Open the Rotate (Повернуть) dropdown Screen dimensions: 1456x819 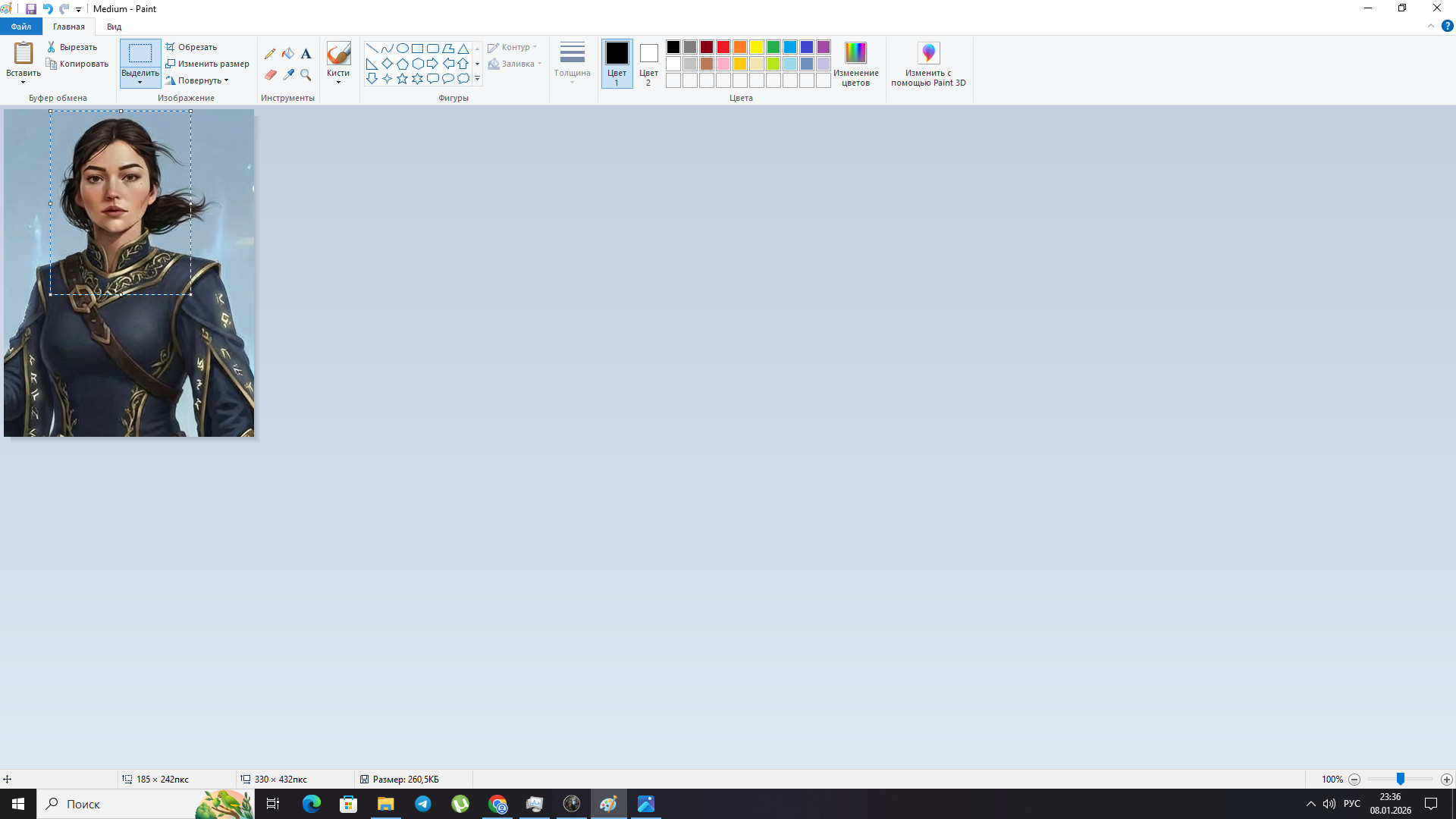(x=199, y=80)
